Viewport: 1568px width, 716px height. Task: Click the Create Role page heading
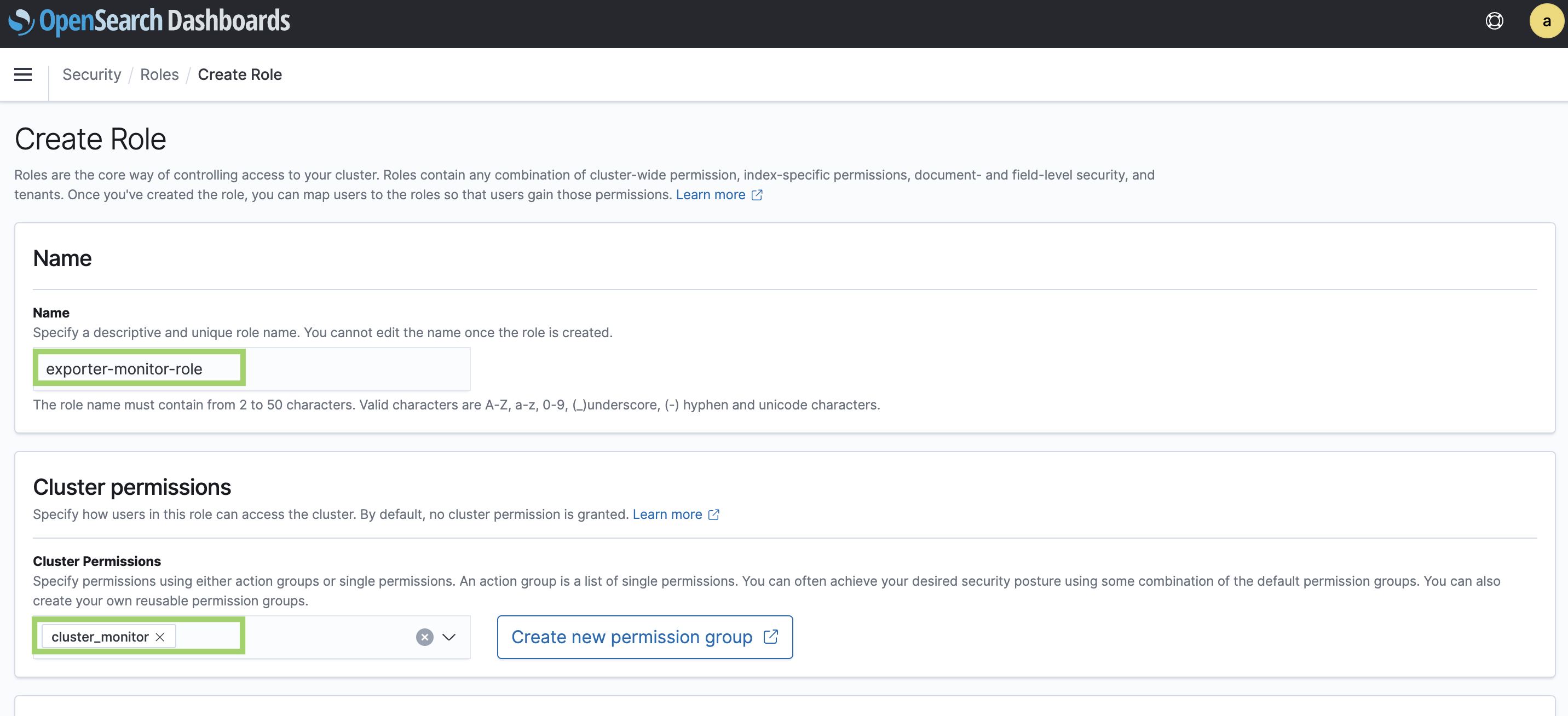coord(90,139)
